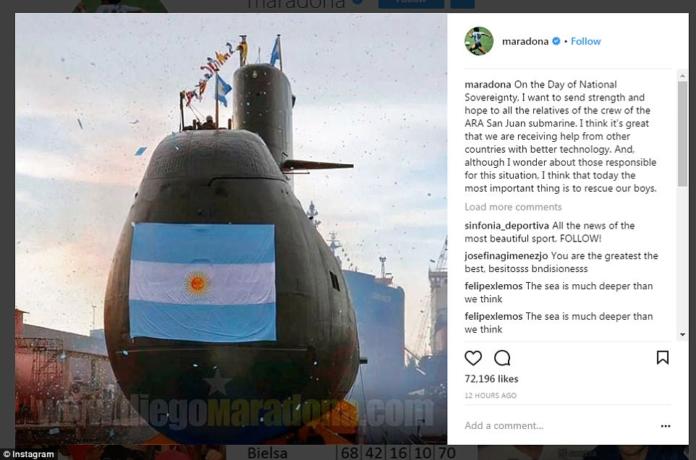Image resolution: width=696 pixels, height=460 pixels.
Task: Click the scrollbar up arrow in comments
Action: tap(682, 76)
